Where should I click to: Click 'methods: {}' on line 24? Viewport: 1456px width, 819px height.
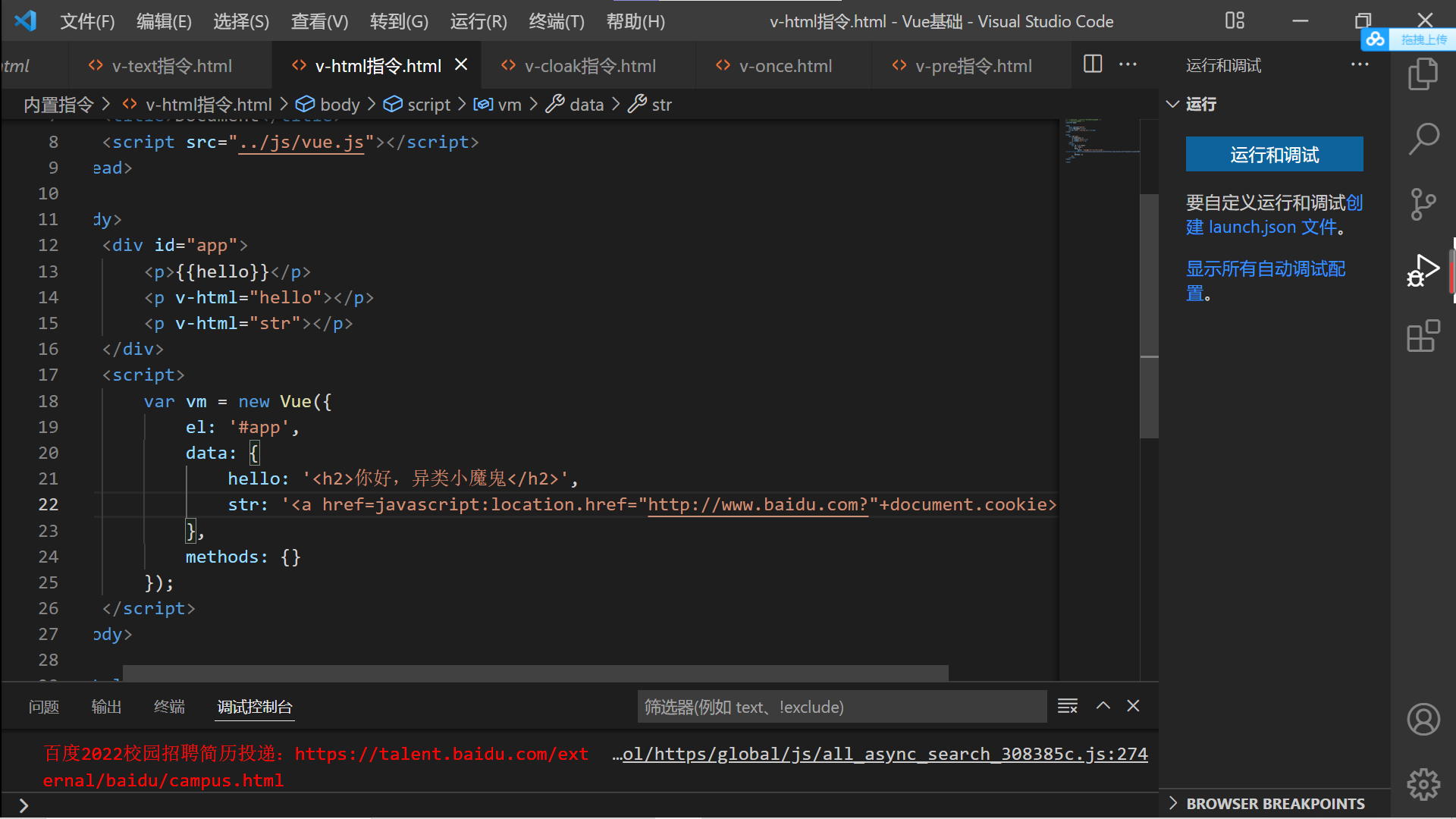(243, 557)
